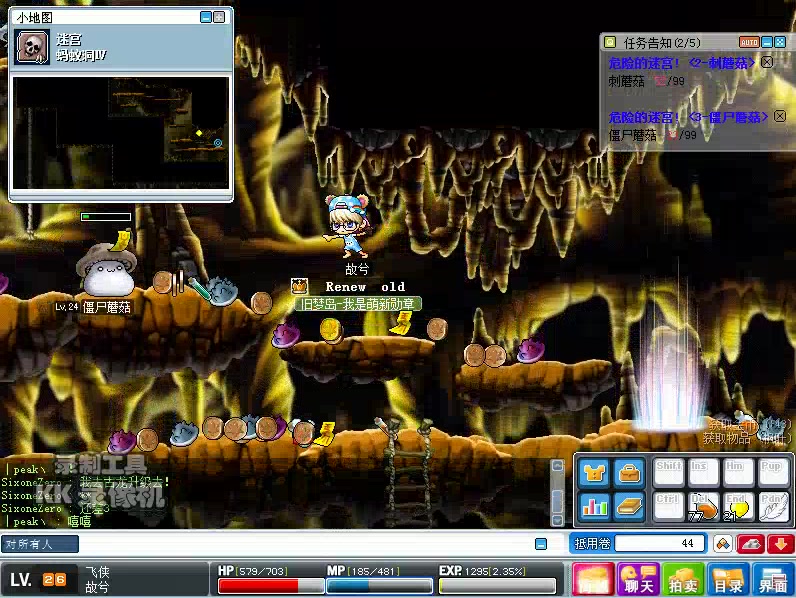Maximize the 小地图 minimap window

click(219, 18)
